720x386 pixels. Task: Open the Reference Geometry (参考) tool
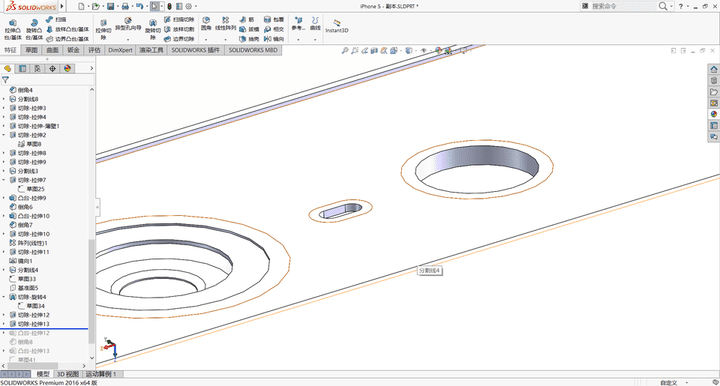coord(298,24)
